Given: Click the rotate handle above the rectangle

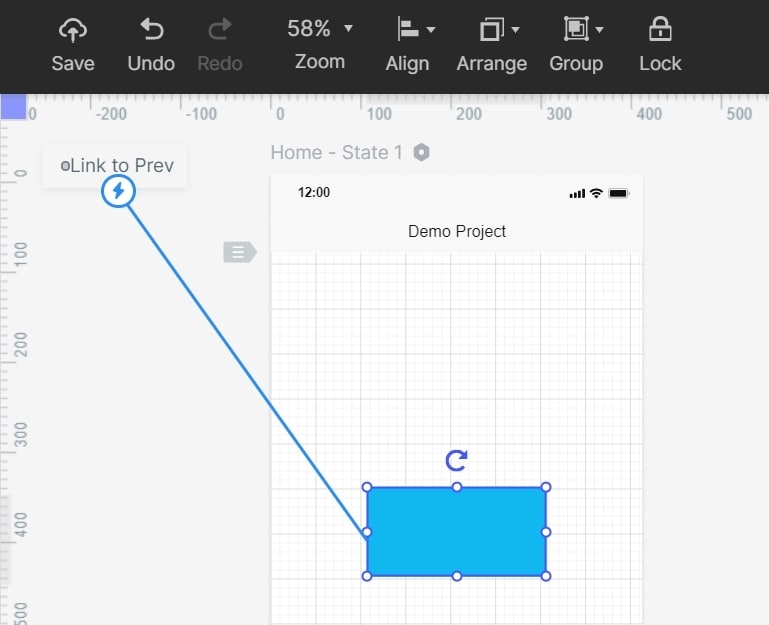Looking at the screenshot, I should [x=457, y=461].
